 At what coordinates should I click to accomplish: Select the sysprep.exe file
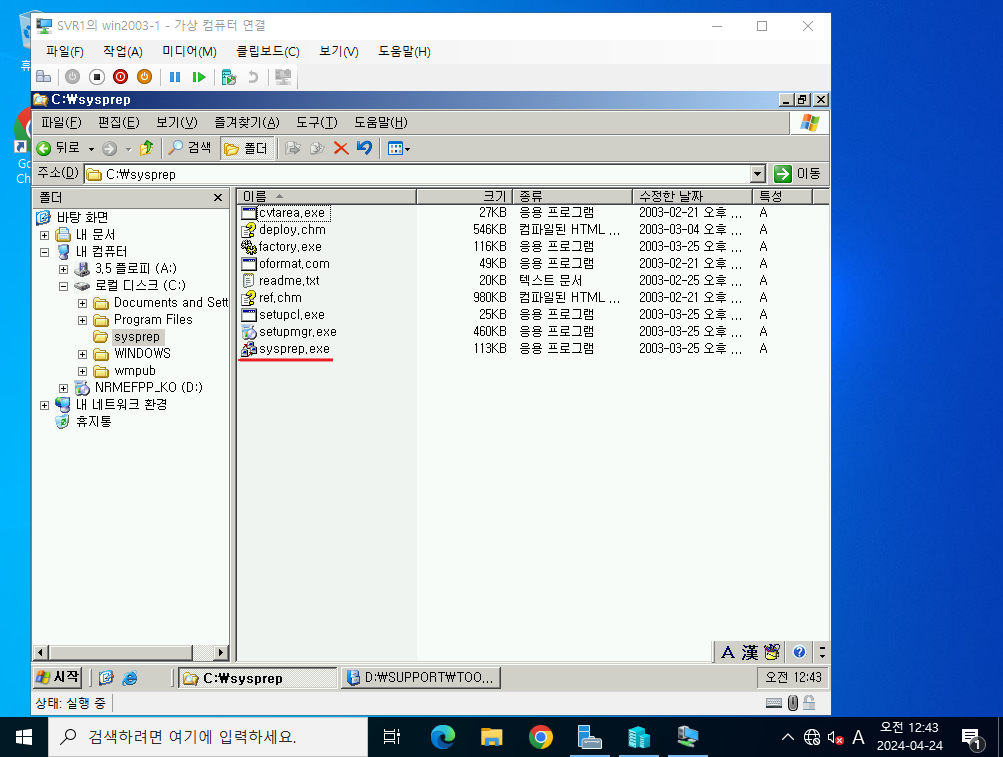pos(294,349)
